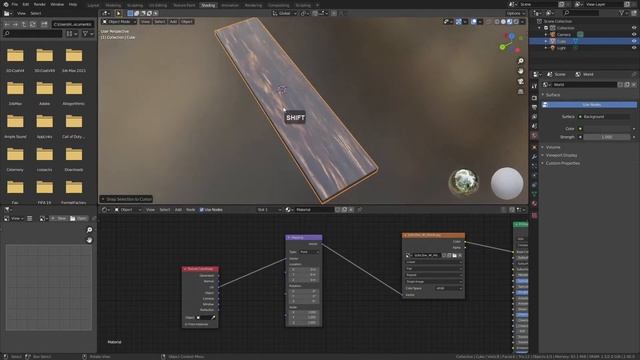Click the Texture Coordinate node header
This screenshot has height=360, width=640.
coord(200,269)
